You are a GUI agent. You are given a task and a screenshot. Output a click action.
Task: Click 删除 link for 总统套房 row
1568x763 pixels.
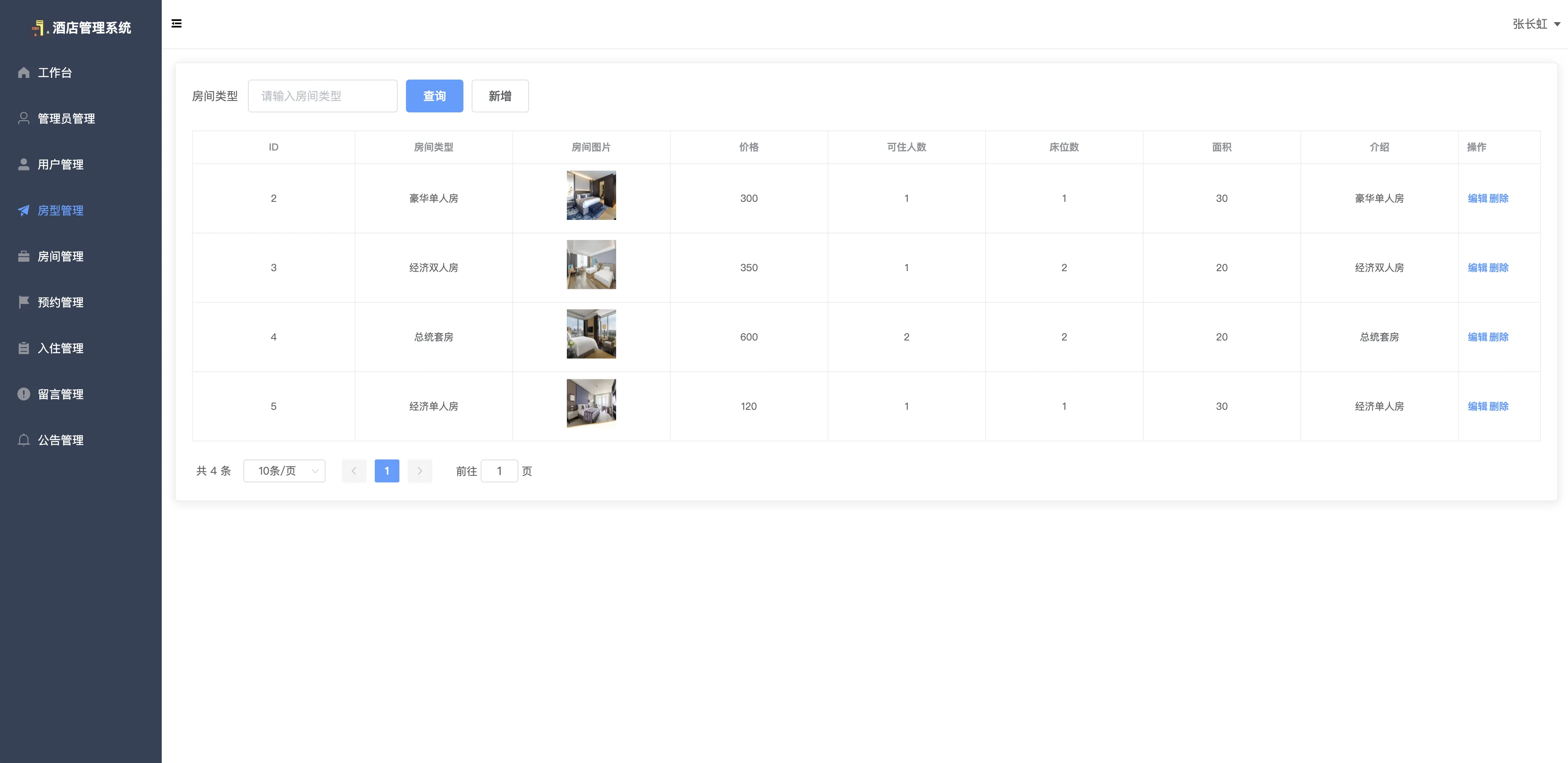[1499, 337]
